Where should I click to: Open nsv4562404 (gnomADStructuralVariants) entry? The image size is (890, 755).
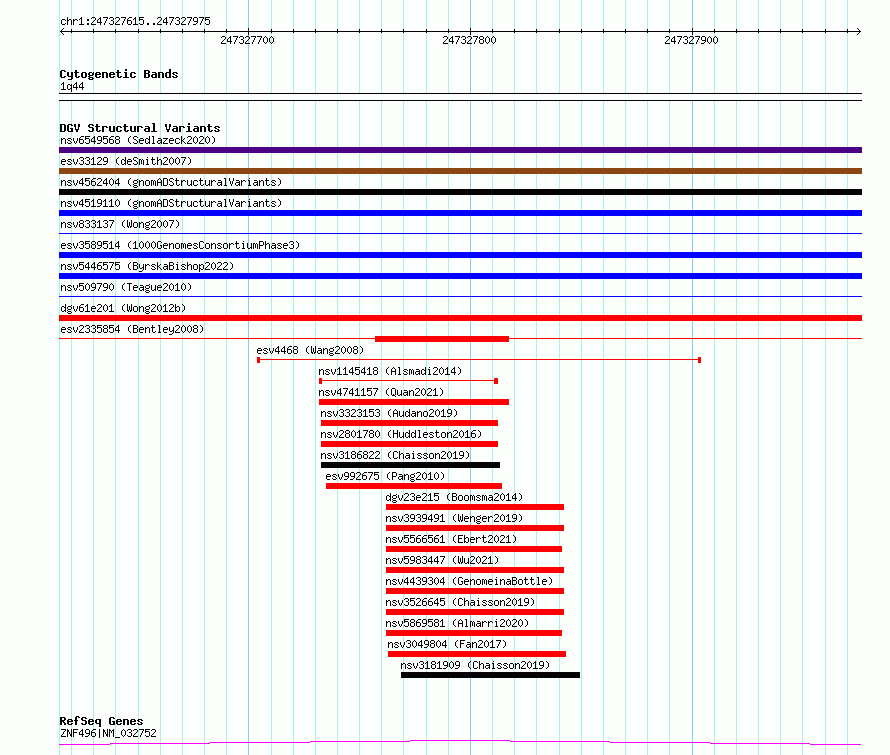(171, 182)
